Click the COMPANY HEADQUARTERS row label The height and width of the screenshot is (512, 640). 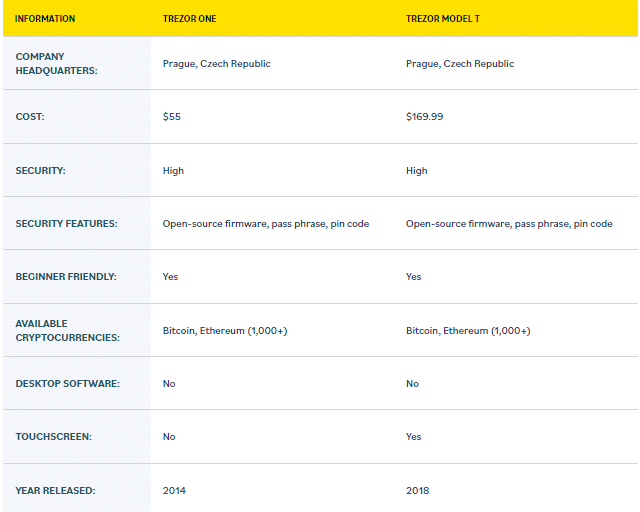[x=56, y=64]
